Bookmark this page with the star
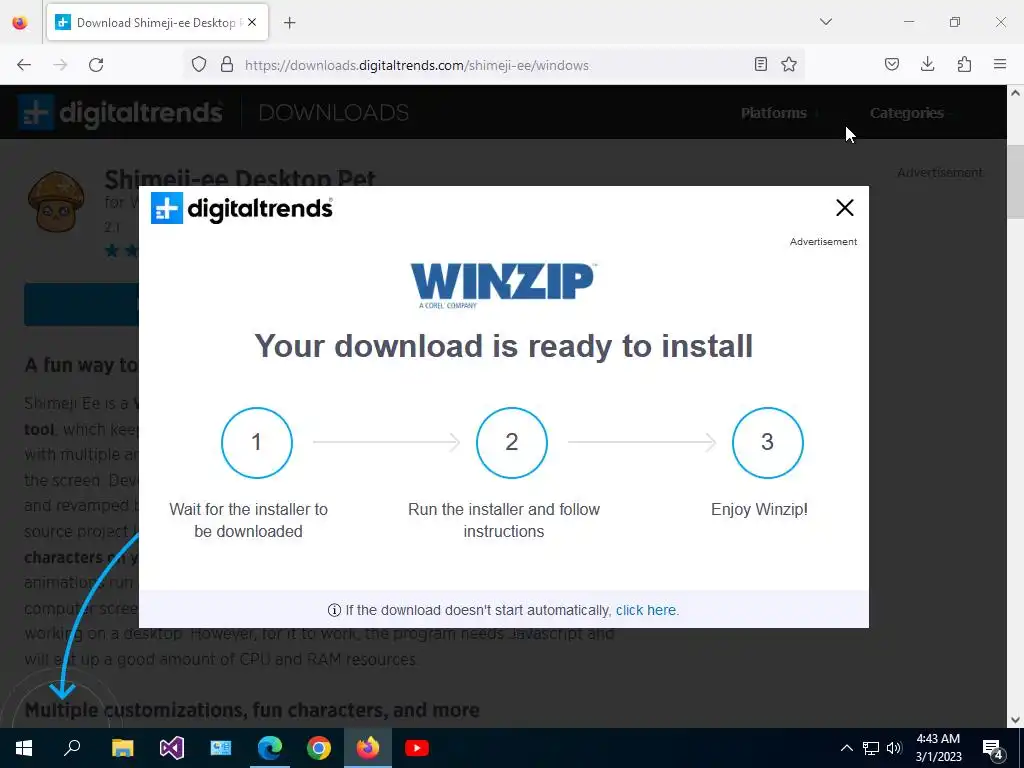This screenshot has height=768, width=1024. coord(789,64)
